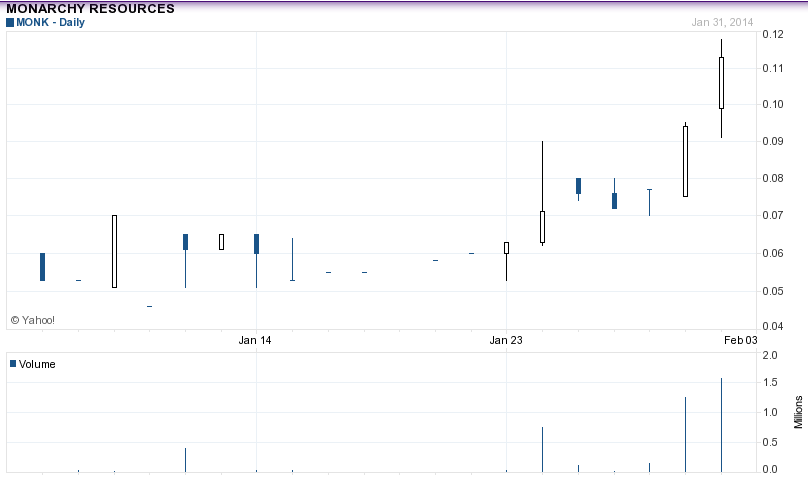
Task: Click the 0.12 price axis label
Action: click(x=773, y=35)
